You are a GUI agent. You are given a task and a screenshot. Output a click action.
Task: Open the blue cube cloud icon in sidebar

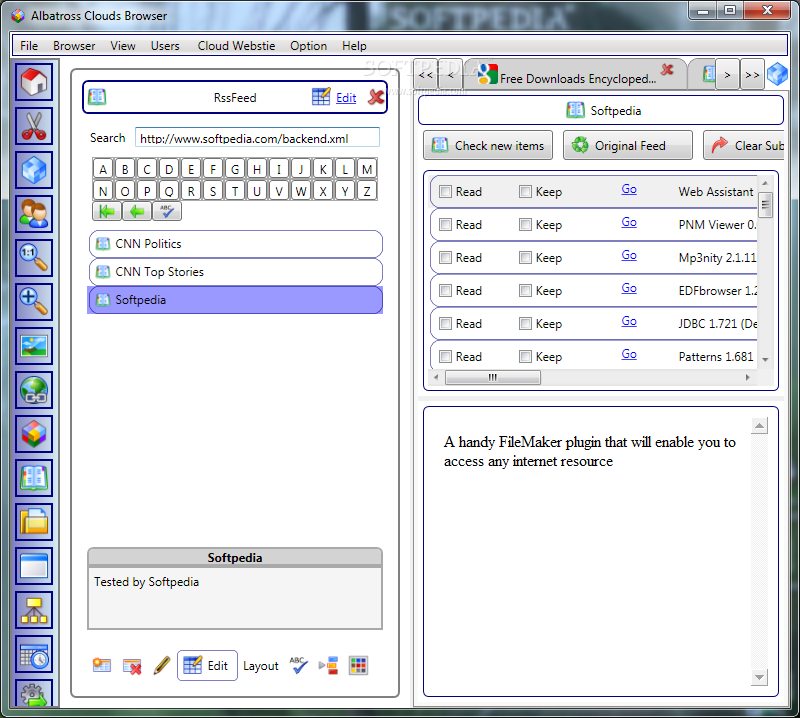click(x=34, y=170)
